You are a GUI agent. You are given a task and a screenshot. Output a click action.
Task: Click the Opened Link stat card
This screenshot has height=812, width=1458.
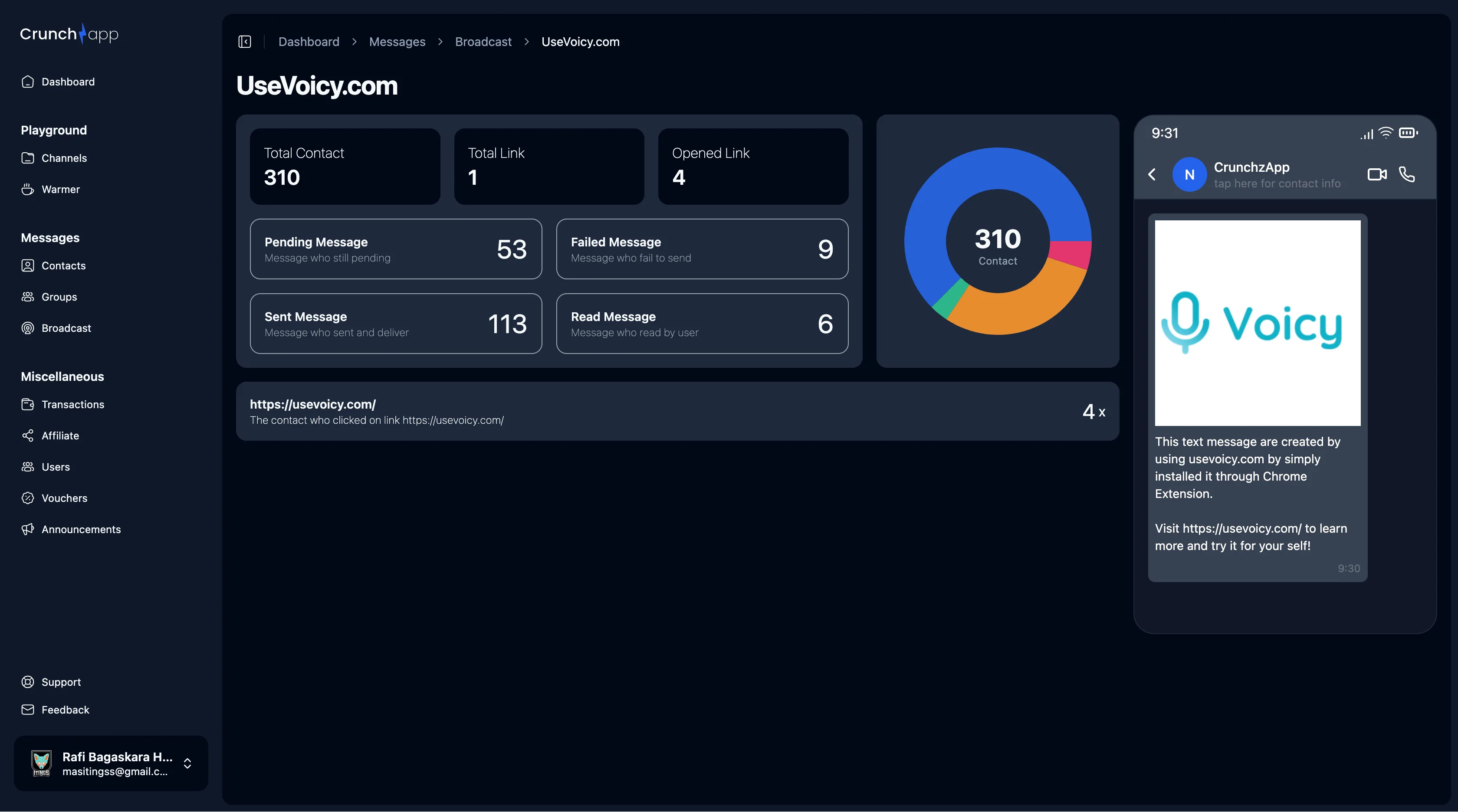pyautogui.click(x=753, y=167)
